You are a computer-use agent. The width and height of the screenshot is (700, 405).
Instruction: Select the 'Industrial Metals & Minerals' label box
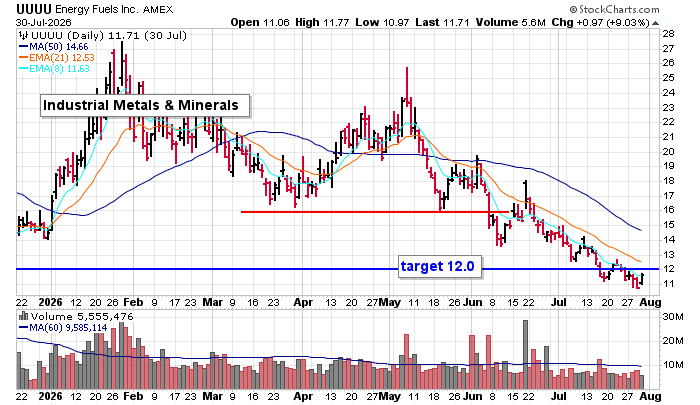point(145,105)
